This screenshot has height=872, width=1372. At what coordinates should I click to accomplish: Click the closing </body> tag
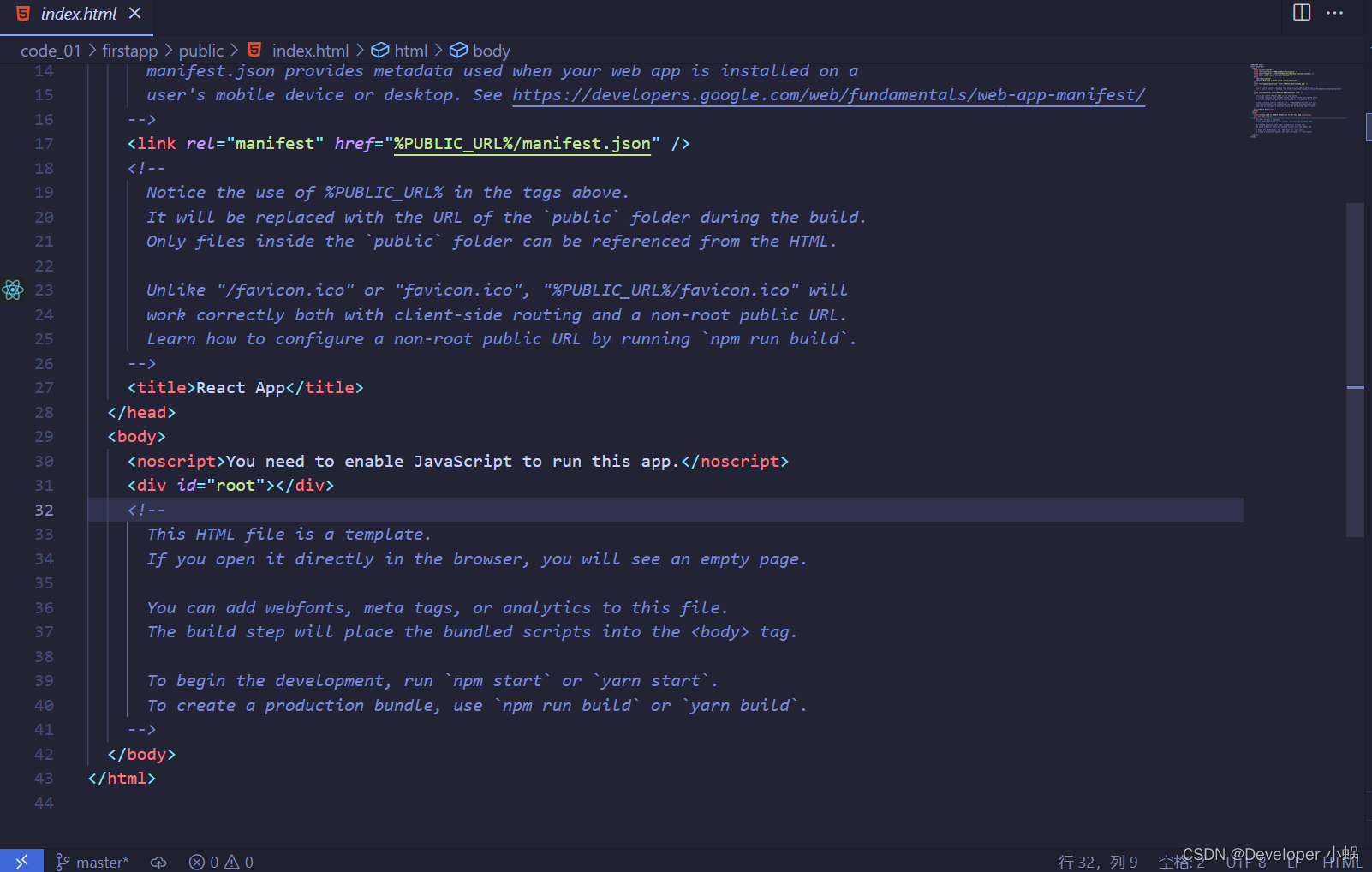[141, 755]
